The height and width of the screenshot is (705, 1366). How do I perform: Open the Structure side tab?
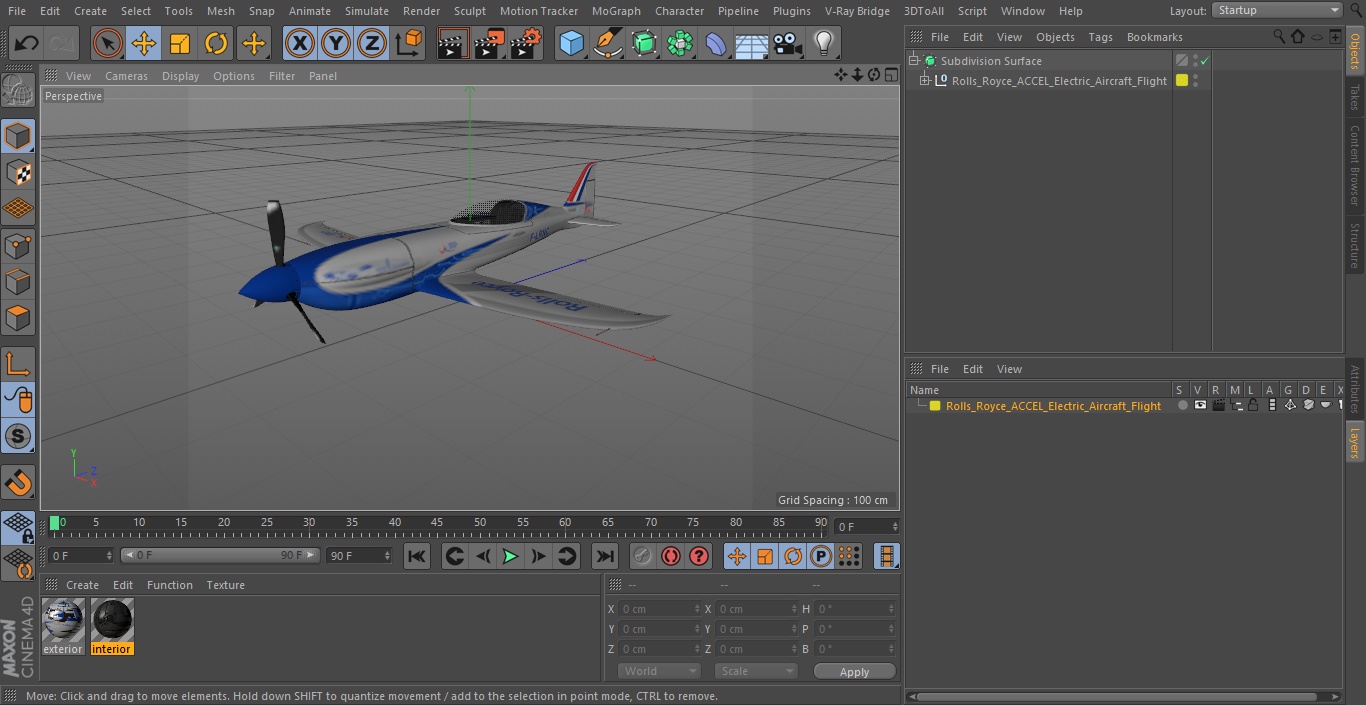pos(1355,246)
